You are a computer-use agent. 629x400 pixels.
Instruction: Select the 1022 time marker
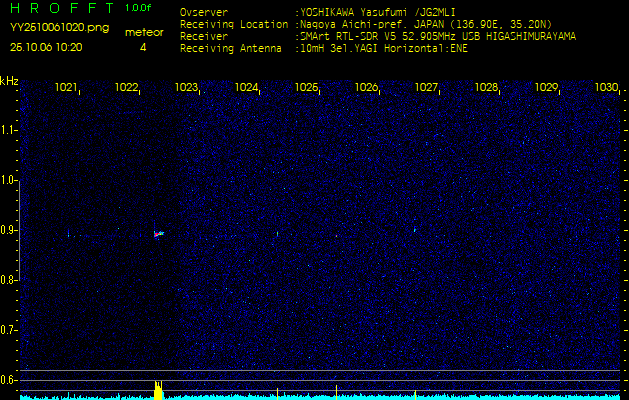[126, 88]
